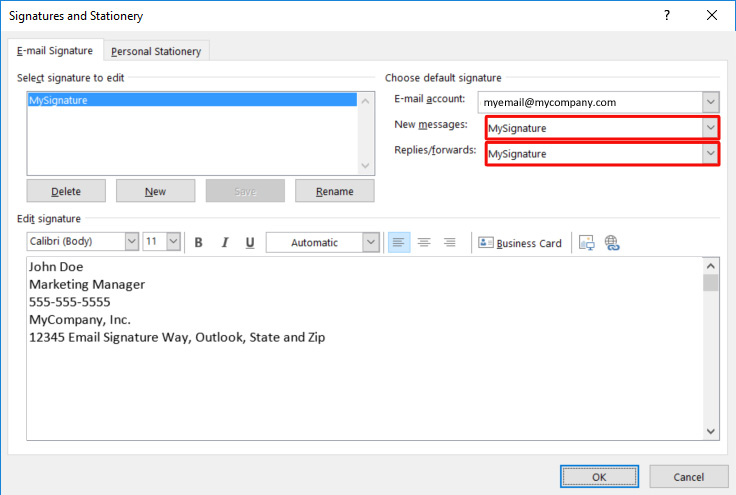Align signature text right
This screenshot has height=495, width=736.
point(450,243)
